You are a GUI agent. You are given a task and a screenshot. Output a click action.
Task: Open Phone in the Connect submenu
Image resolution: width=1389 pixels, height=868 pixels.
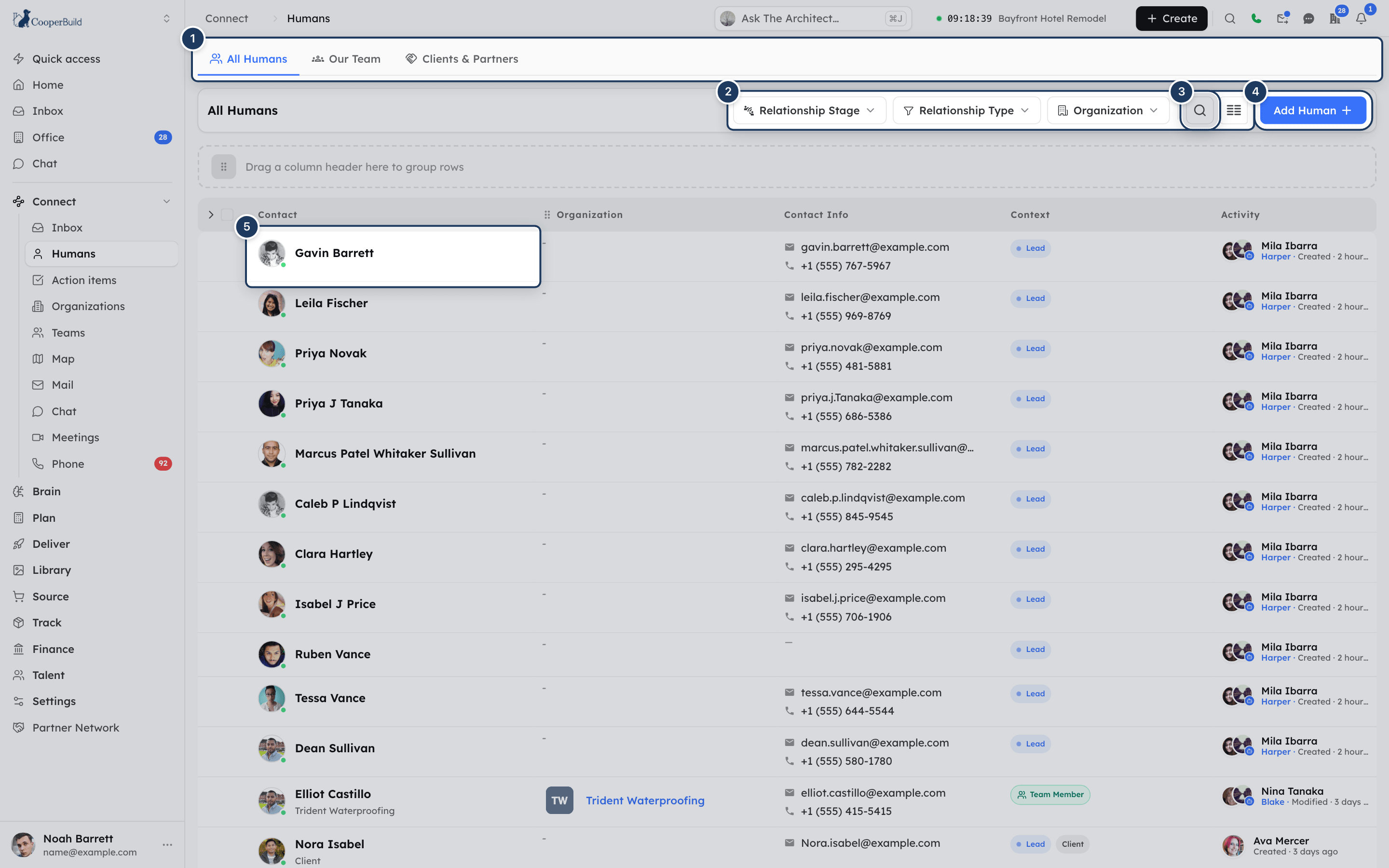click(101, 464)
